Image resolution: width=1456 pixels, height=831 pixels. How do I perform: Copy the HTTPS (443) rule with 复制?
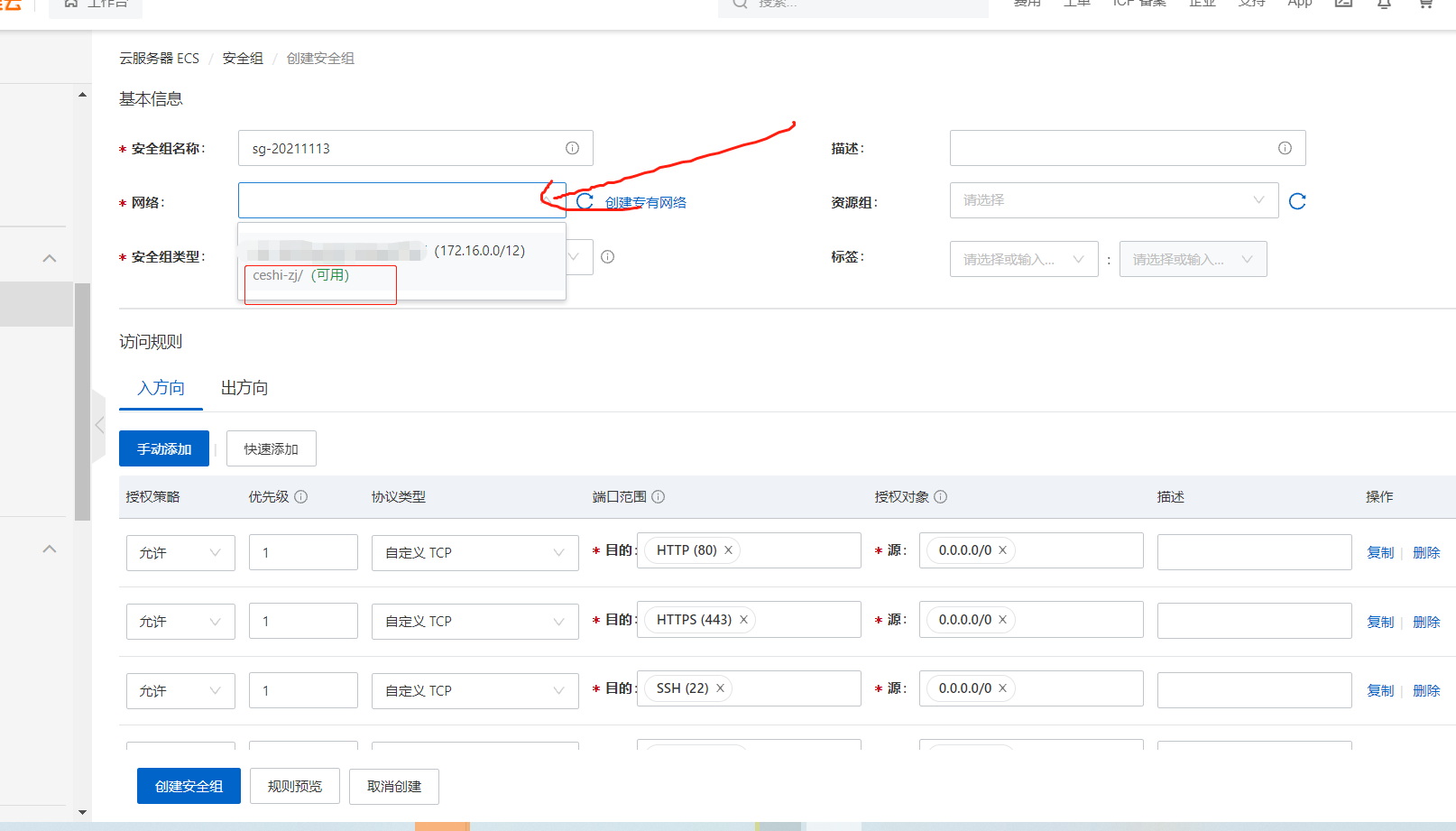pyautogui.click(x=1380, y=623)
